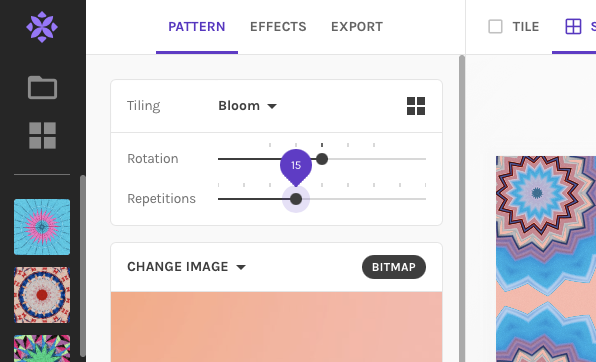Select the PATTERN tab
The image size is (596, 362).
[197, 27]
